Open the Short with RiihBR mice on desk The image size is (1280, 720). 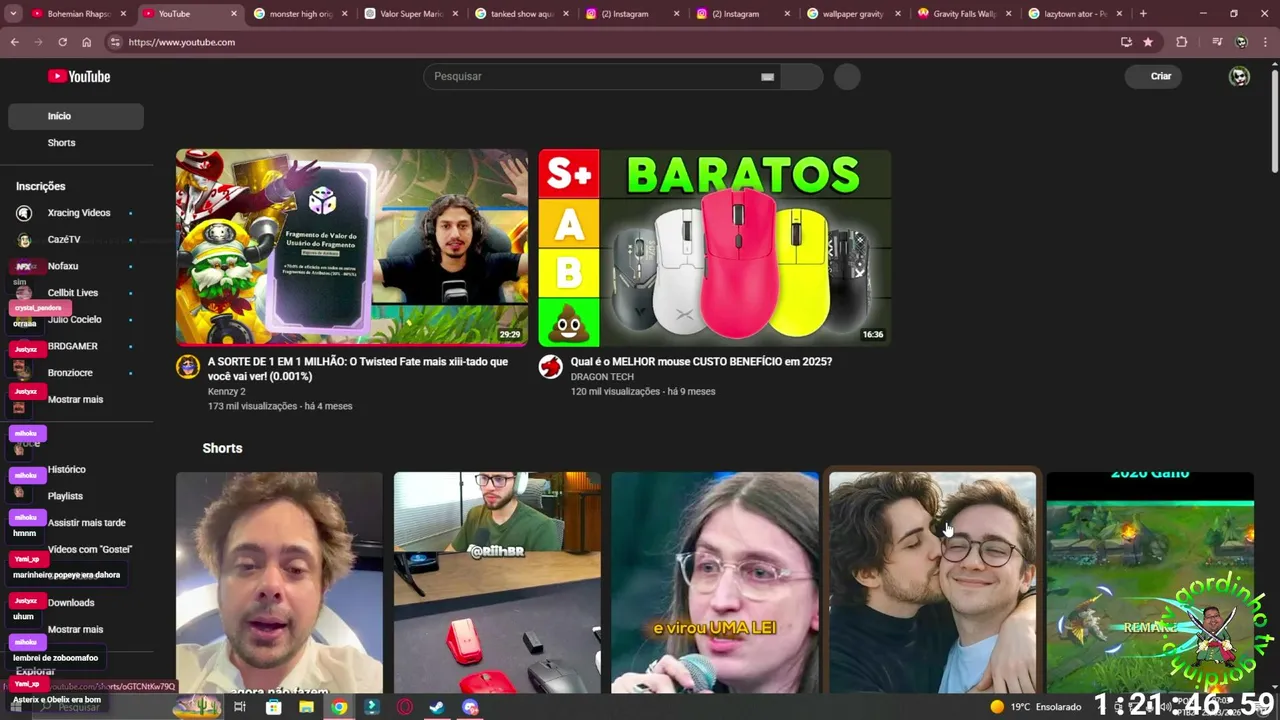click(497, 582)
